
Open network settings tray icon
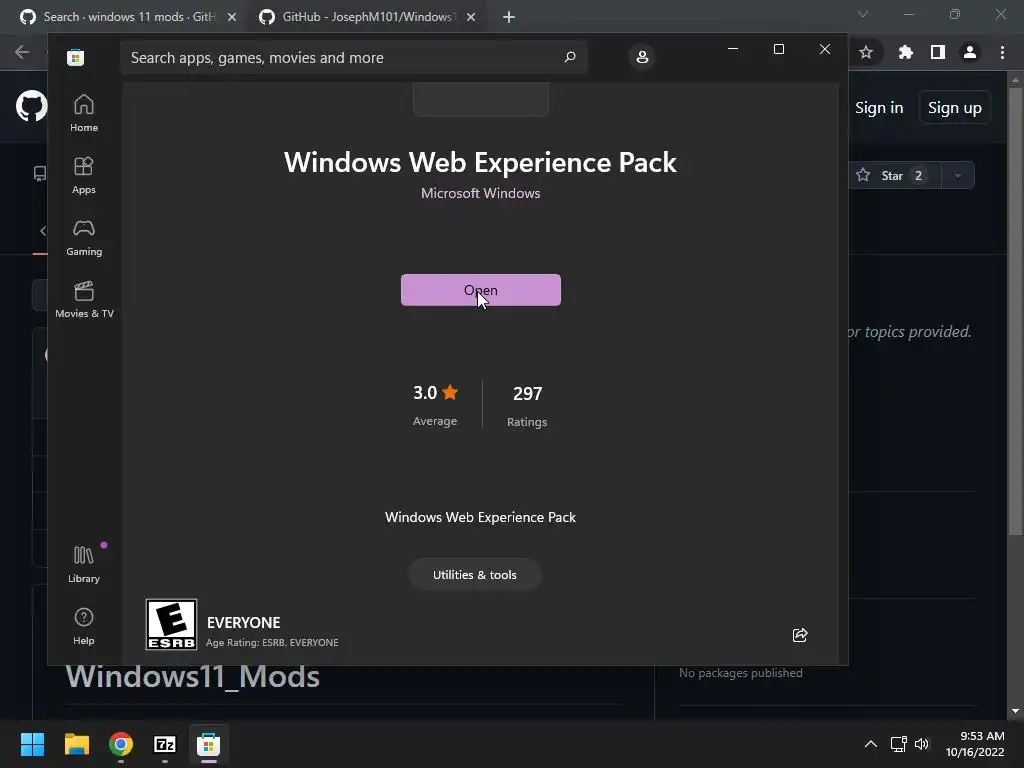pyautogui.click(x=899, y=744)
